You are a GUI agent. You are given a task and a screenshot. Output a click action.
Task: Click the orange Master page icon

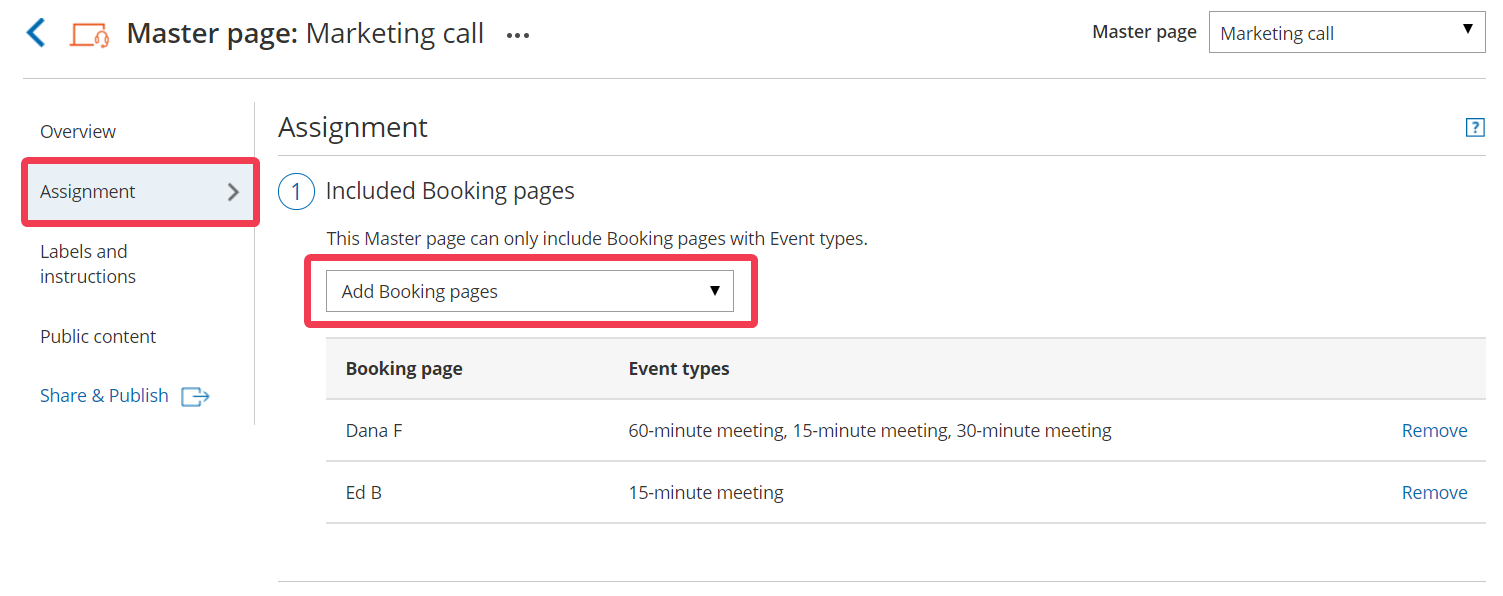[89, 35]
